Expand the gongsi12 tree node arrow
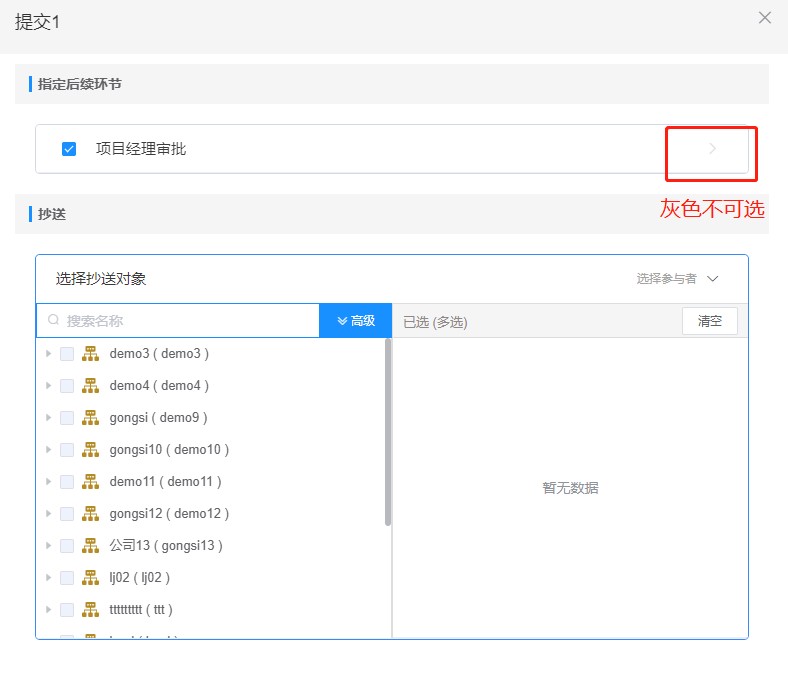788x692 pixels. (48, 513)
